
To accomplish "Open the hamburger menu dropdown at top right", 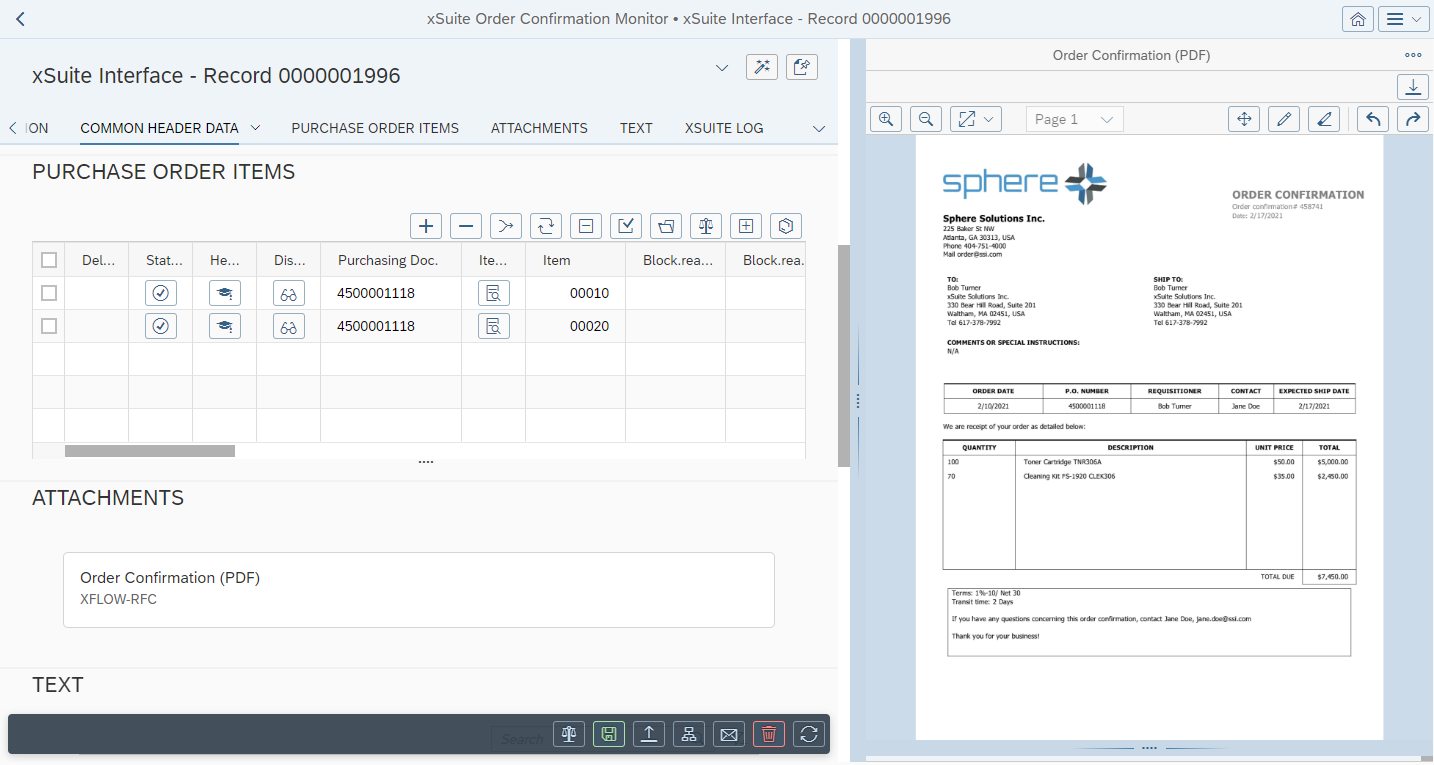I will tap(1404, 19).
